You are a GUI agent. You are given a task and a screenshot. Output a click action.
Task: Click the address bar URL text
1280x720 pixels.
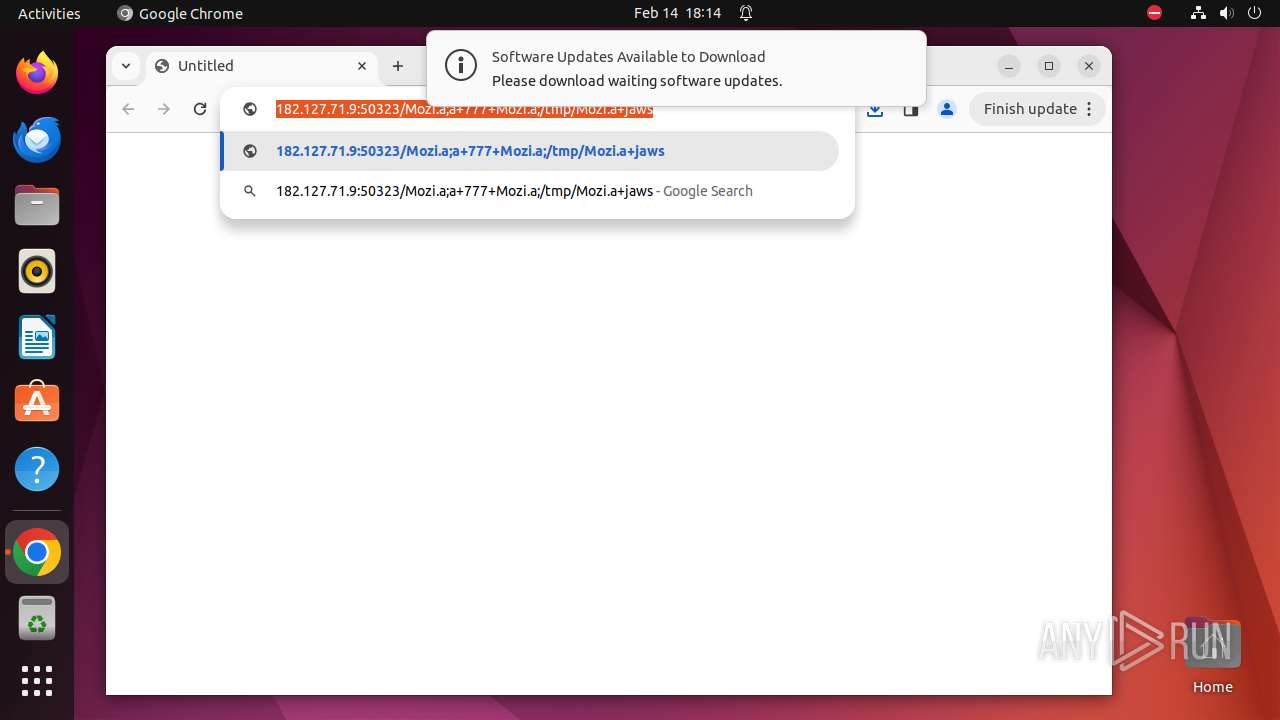(464, 109)
